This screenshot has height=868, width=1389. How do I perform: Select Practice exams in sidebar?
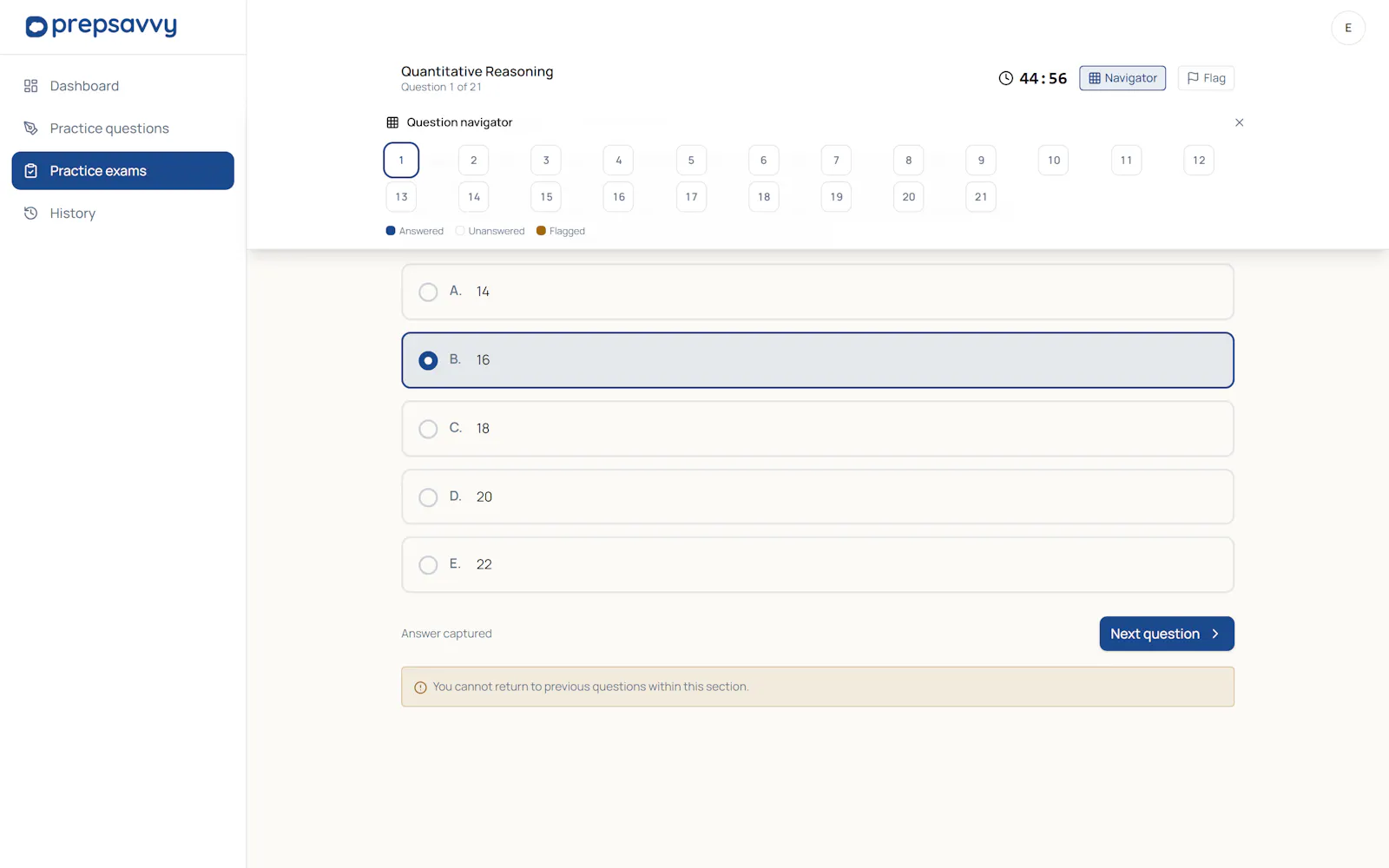click(x=123, y=171)
